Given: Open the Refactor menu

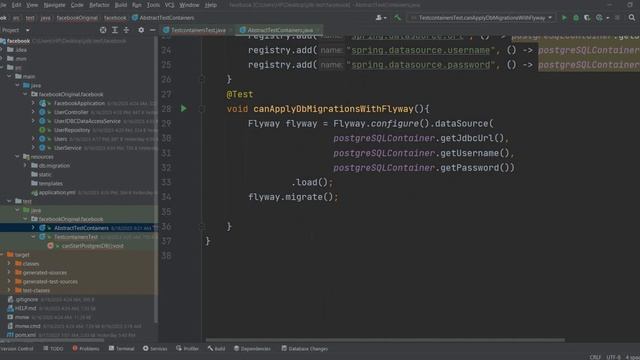Looking at the screenshot, I should pos(99,5).
